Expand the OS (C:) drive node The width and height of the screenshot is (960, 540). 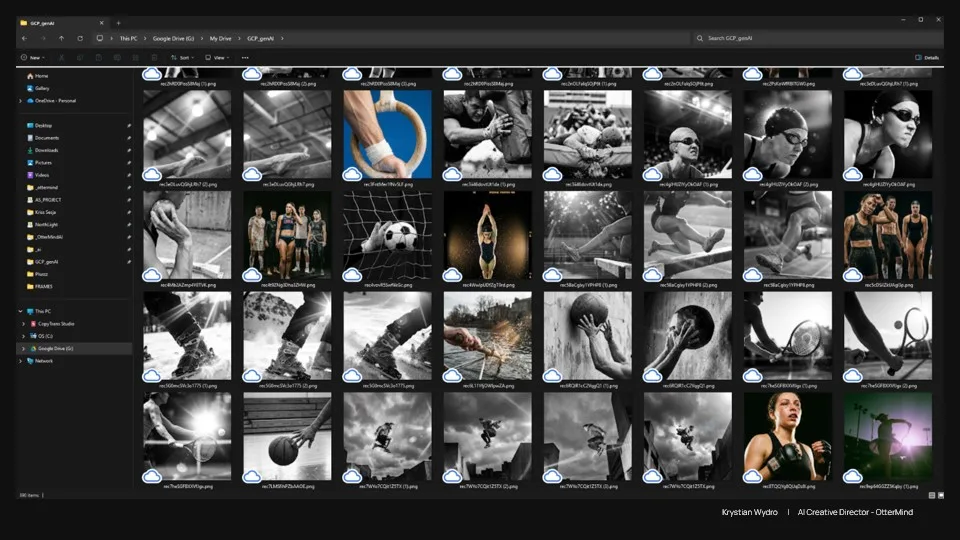pos(24,336)
